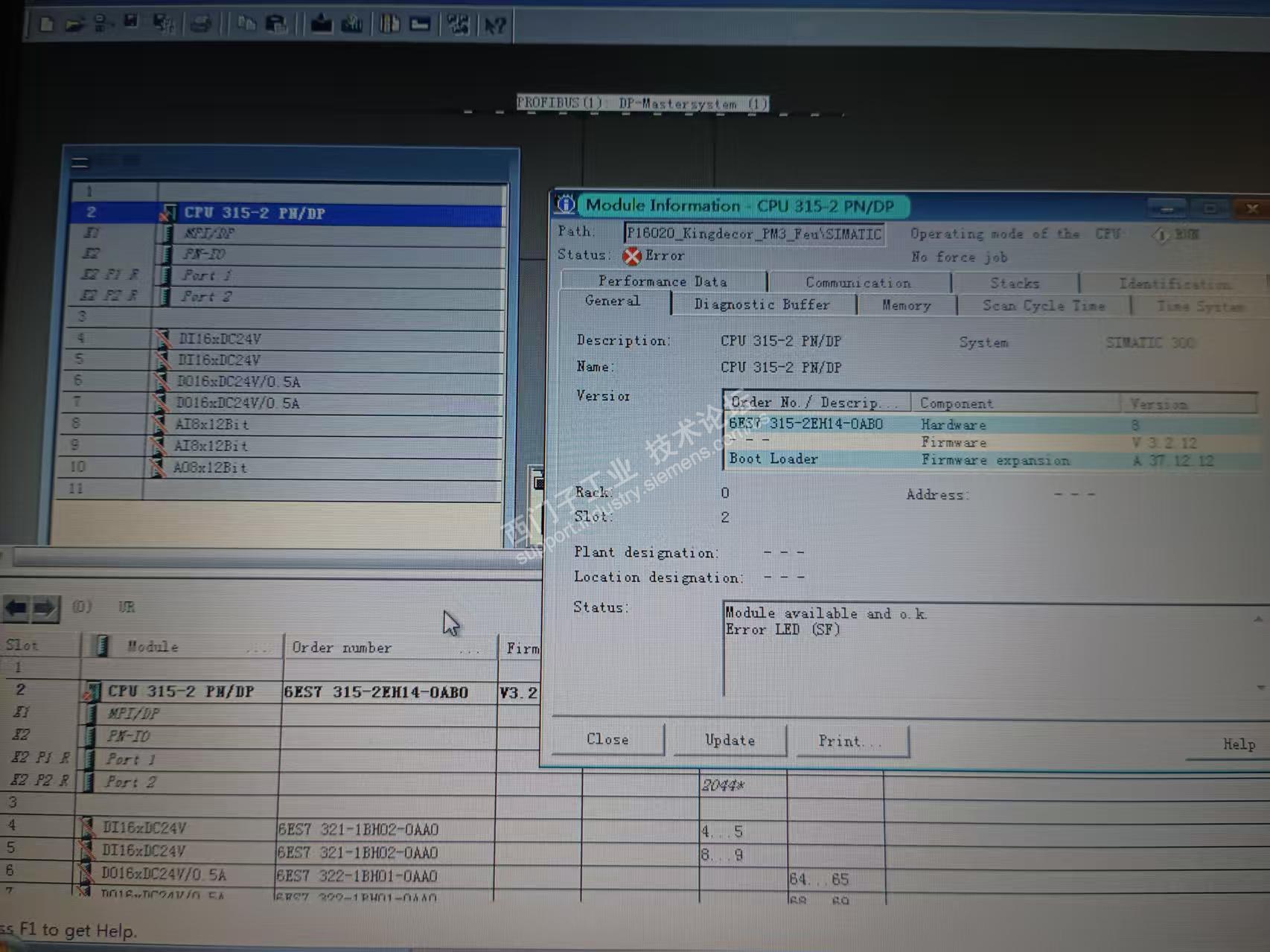Click the New station toolbar icon
This screenshot has width=1270, height=952.
pyautogui.click(x=46, y=24)
